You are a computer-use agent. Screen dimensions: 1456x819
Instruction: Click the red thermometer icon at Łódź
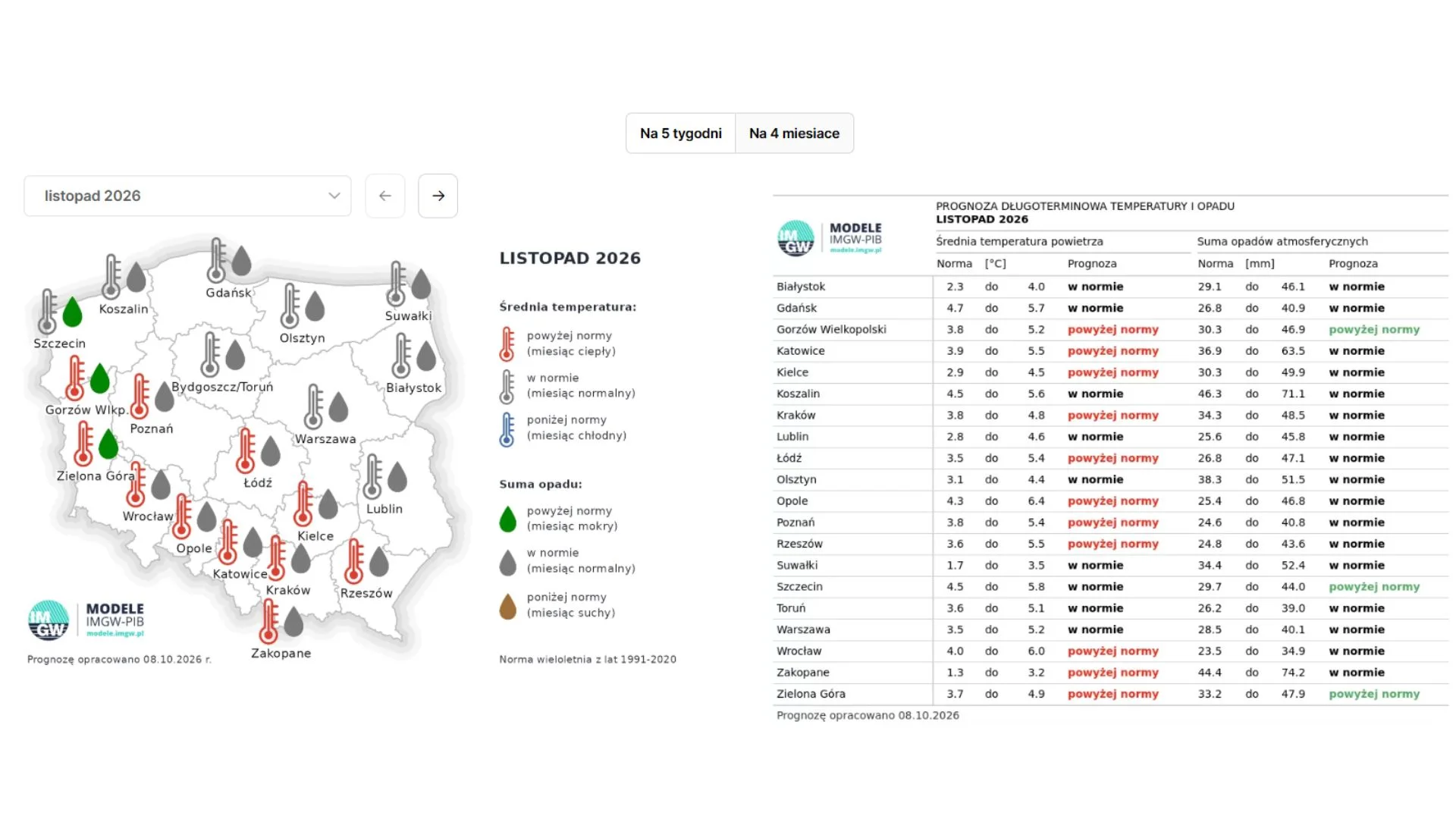pos(246,450)
